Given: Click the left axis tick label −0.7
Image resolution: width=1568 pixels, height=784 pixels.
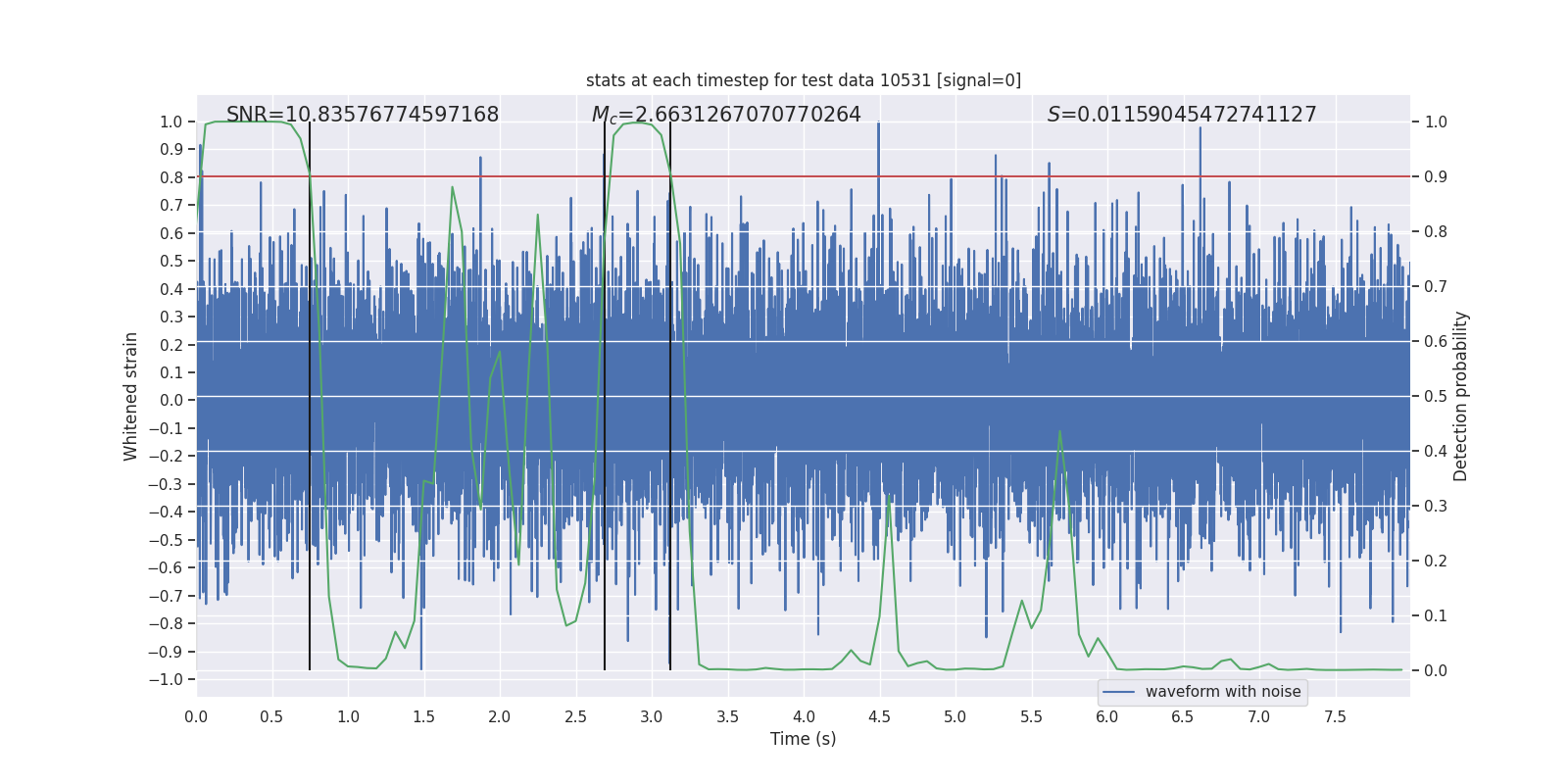Looking at the screenshot, I should [166, 596].
